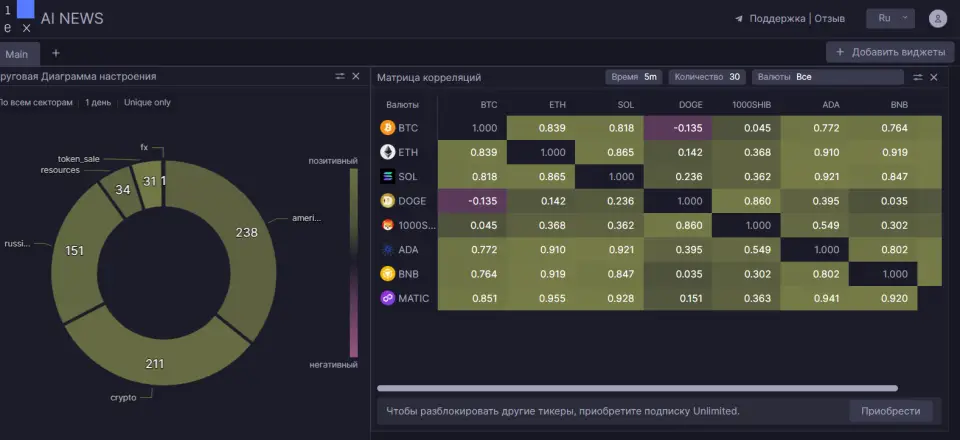Click the correlation matrix horizontal scrollbar
Screen dimensions: 960x440
(637, 388)
